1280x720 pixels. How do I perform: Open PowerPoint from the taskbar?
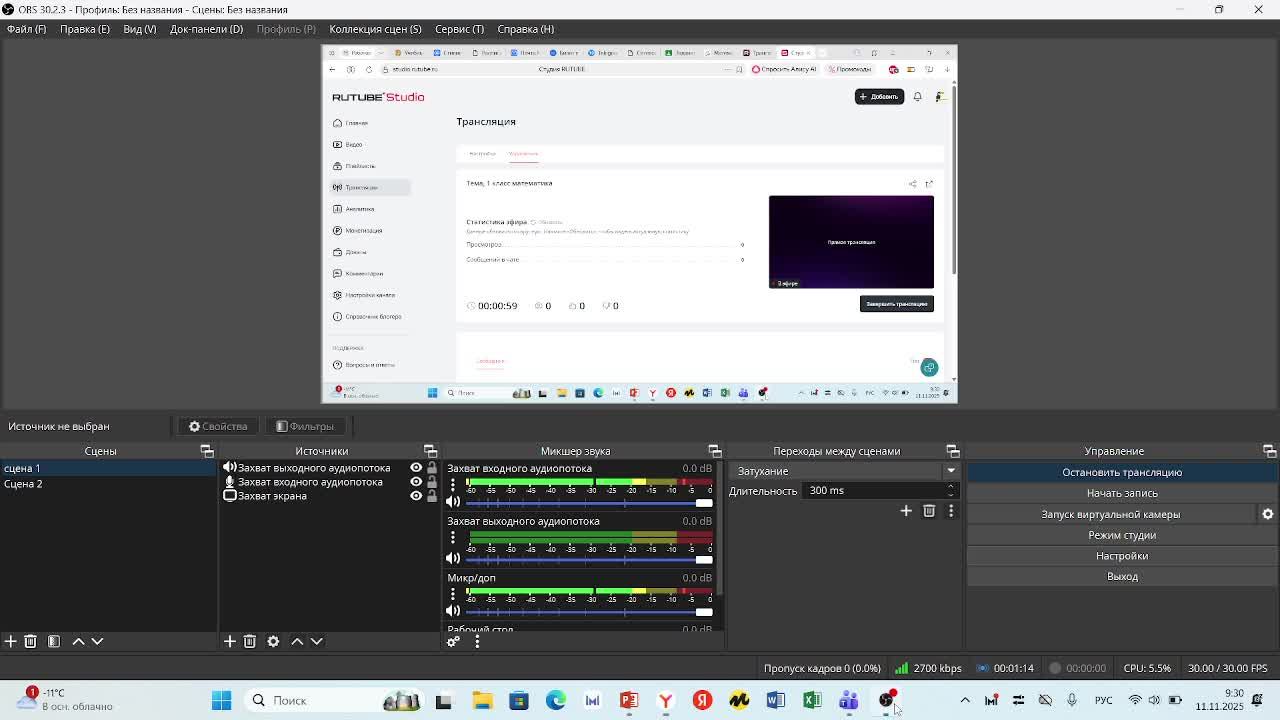click(628, 700)
